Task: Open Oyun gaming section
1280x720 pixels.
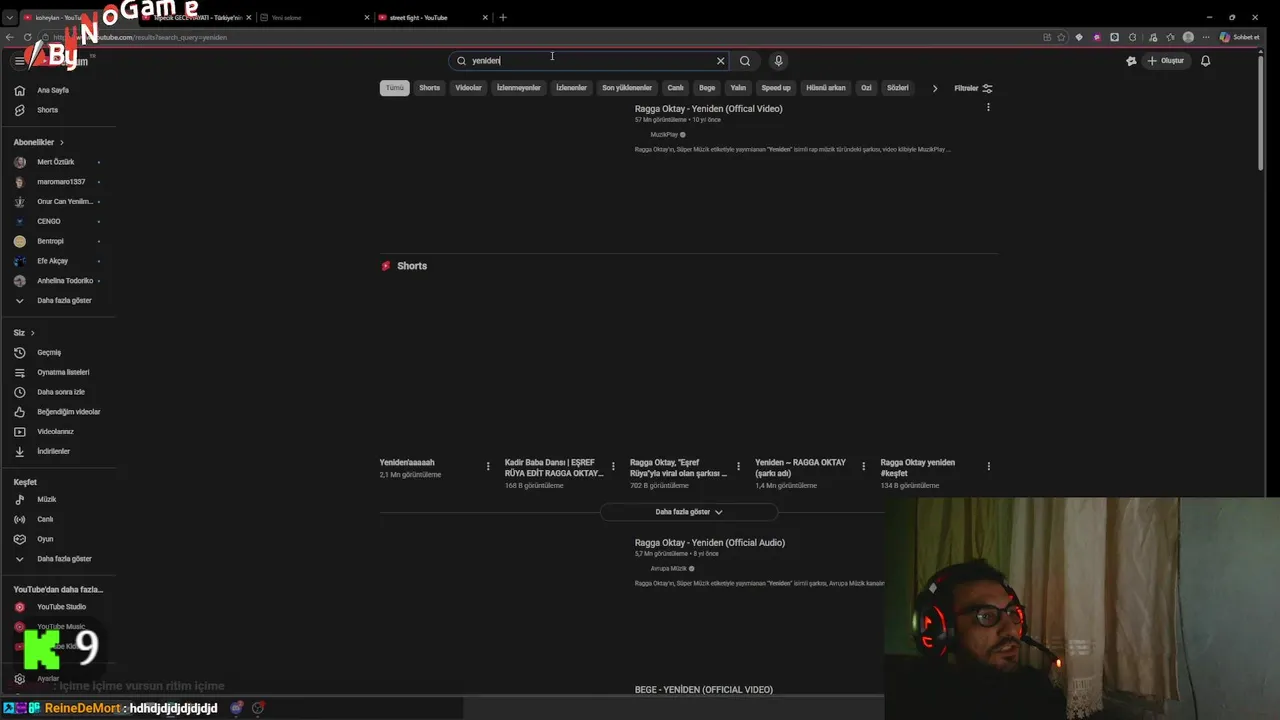Action: 58,539
